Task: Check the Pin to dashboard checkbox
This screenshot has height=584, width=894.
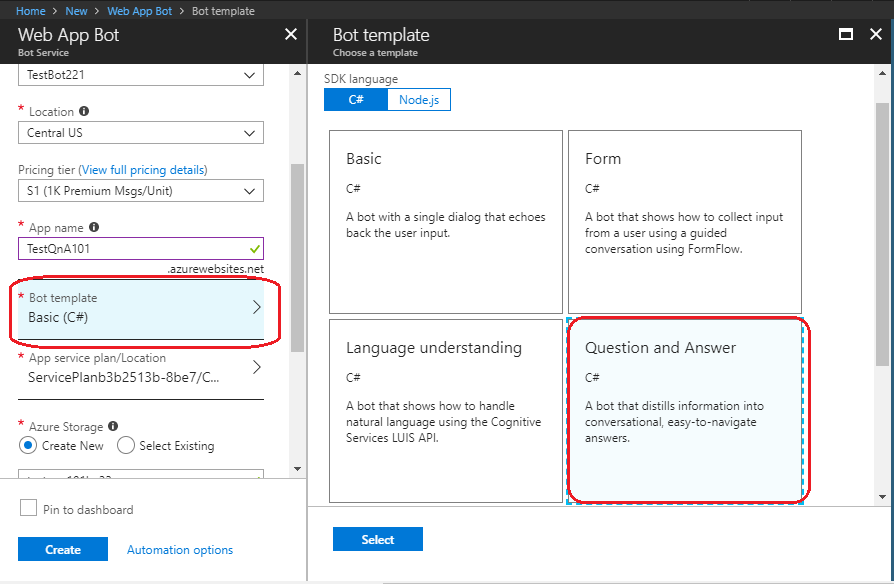Action: (x=28, y=508)
